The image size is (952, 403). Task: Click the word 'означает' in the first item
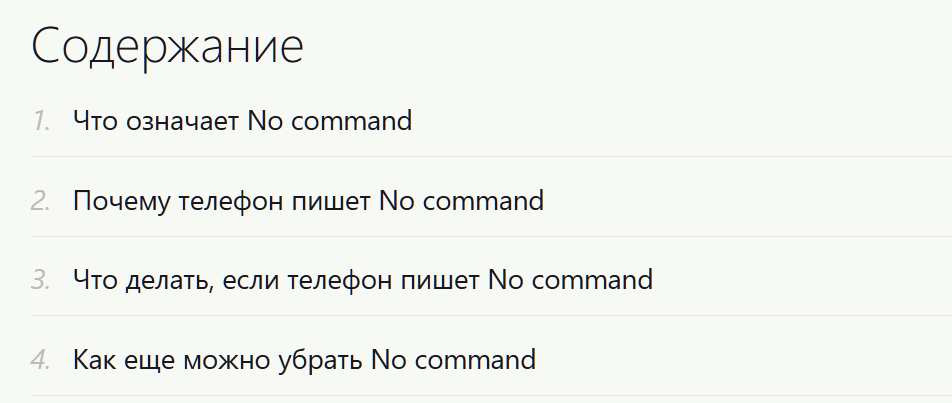pos(182,121)
